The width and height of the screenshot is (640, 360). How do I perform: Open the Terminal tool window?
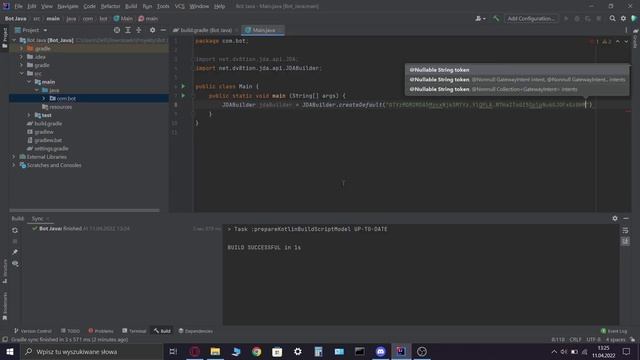[x=134, y=331]
